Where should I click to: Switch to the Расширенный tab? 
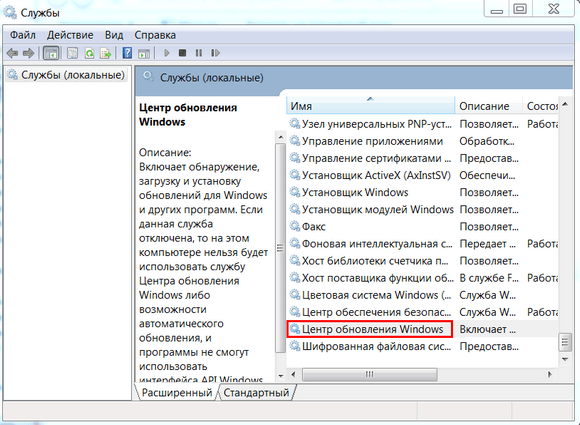(x=177, y=392)
